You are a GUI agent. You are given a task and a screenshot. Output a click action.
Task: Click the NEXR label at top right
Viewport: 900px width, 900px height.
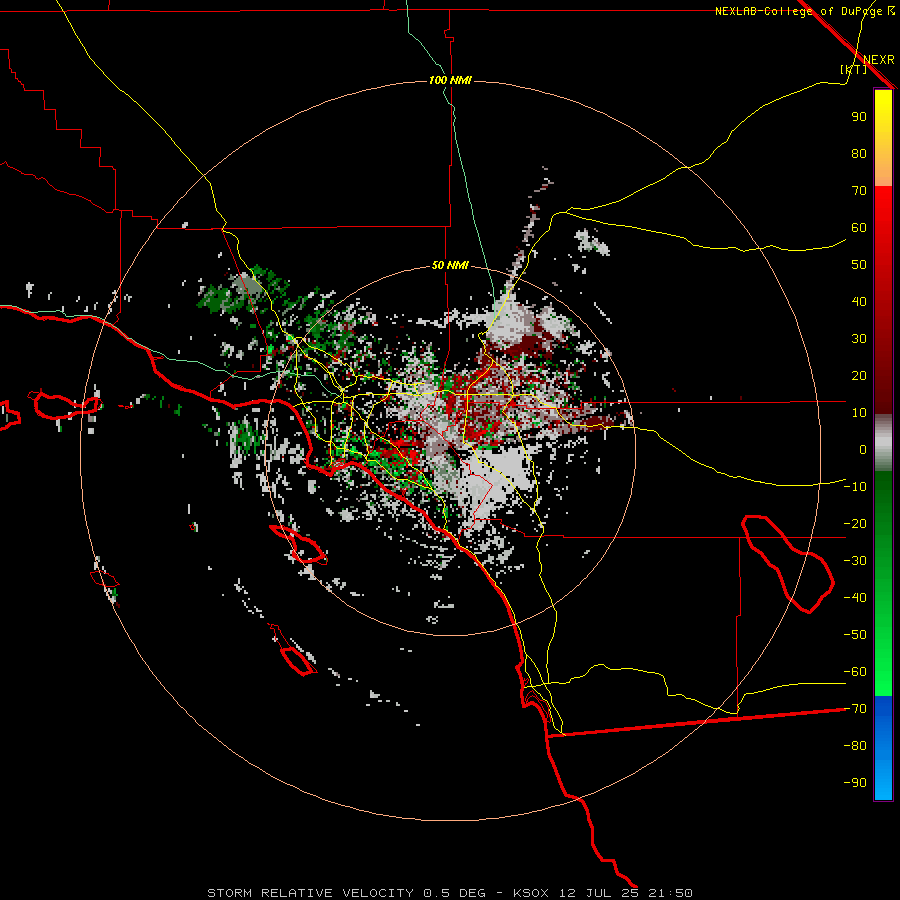pos(879,60)
